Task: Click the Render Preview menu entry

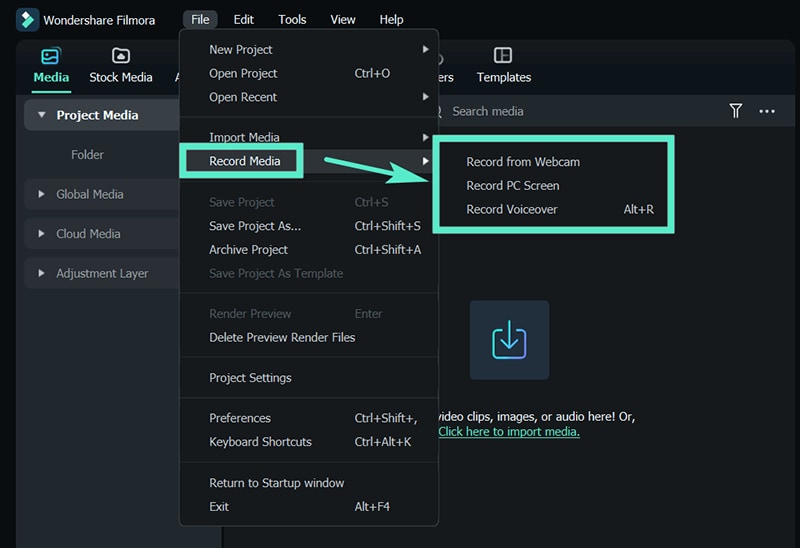Action: (x=309, y=313)
